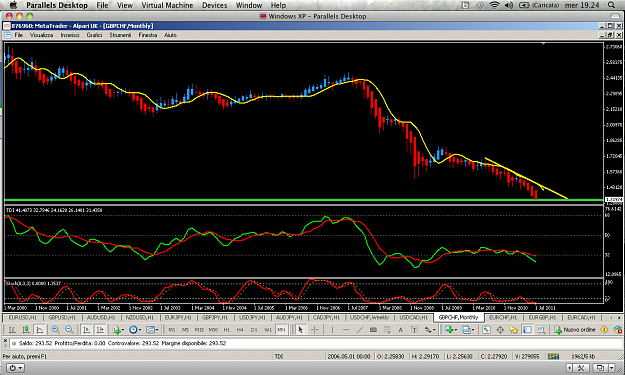625x375 pixels.
Task: Open the Grafici menu
Action: coord(94,35)
